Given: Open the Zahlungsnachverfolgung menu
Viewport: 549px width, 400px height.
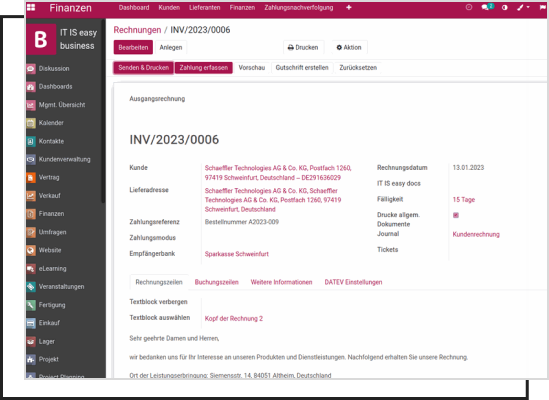Looking at the screenshot, I should (299, 7).
